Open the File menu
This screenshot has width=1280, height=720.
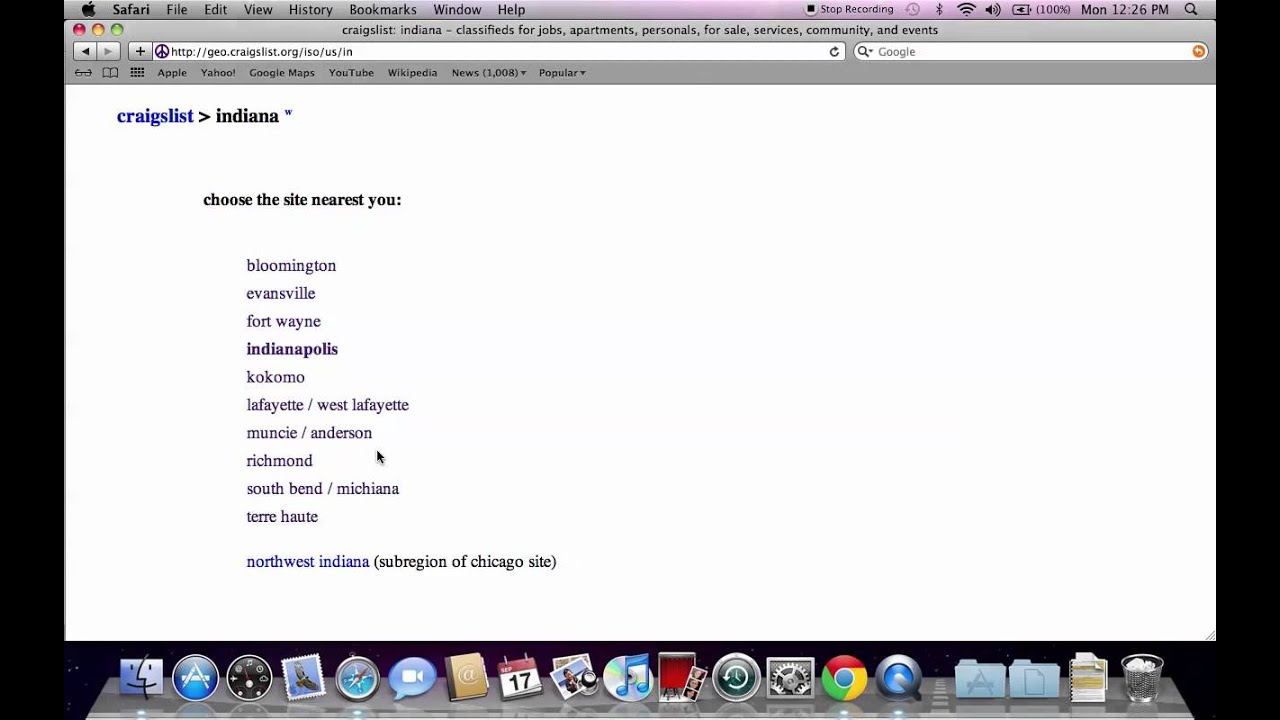coord(177,10)
